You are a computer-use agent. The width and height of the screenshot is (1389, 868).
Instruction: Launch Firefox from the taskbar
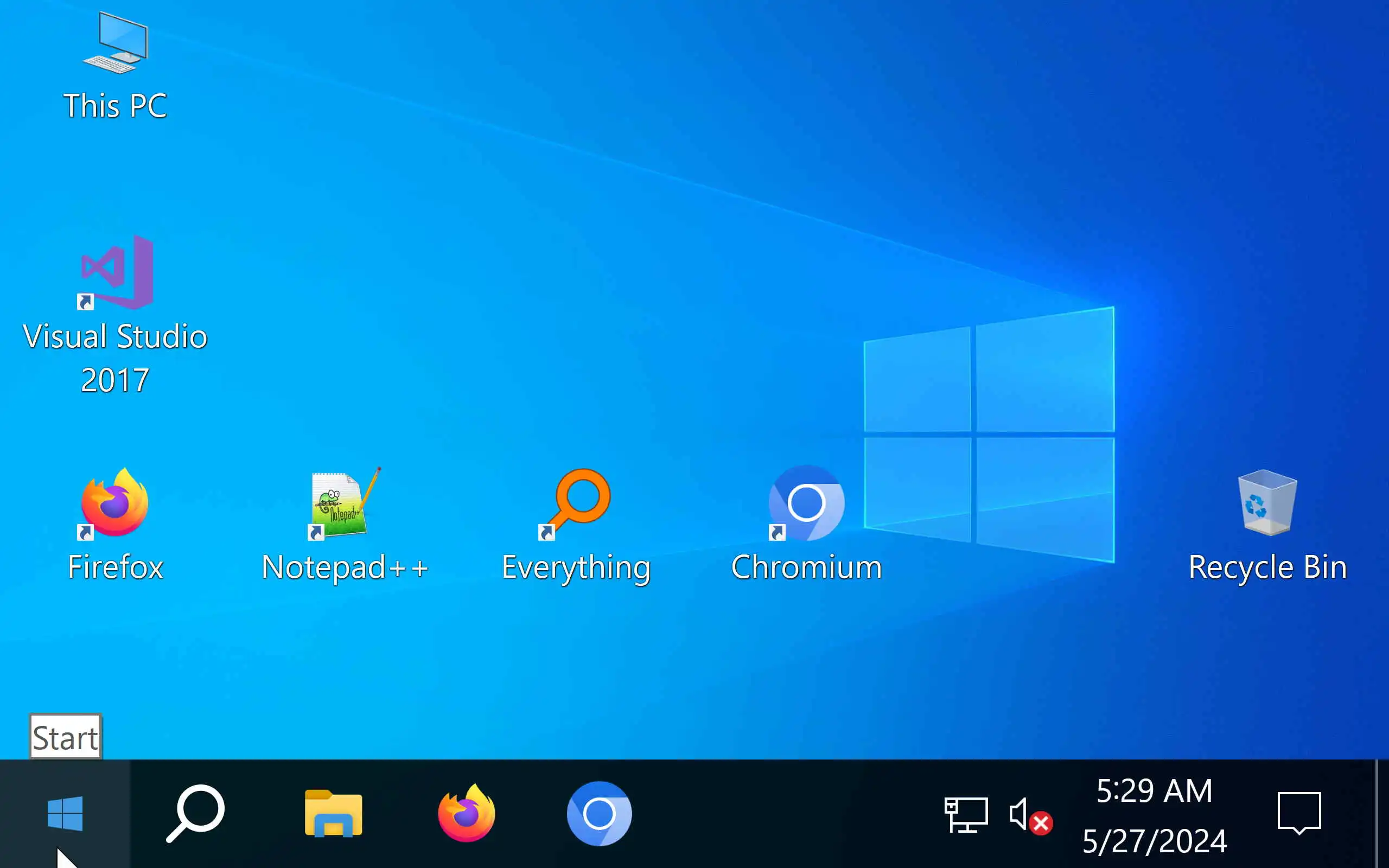click(x=466, y=813)
